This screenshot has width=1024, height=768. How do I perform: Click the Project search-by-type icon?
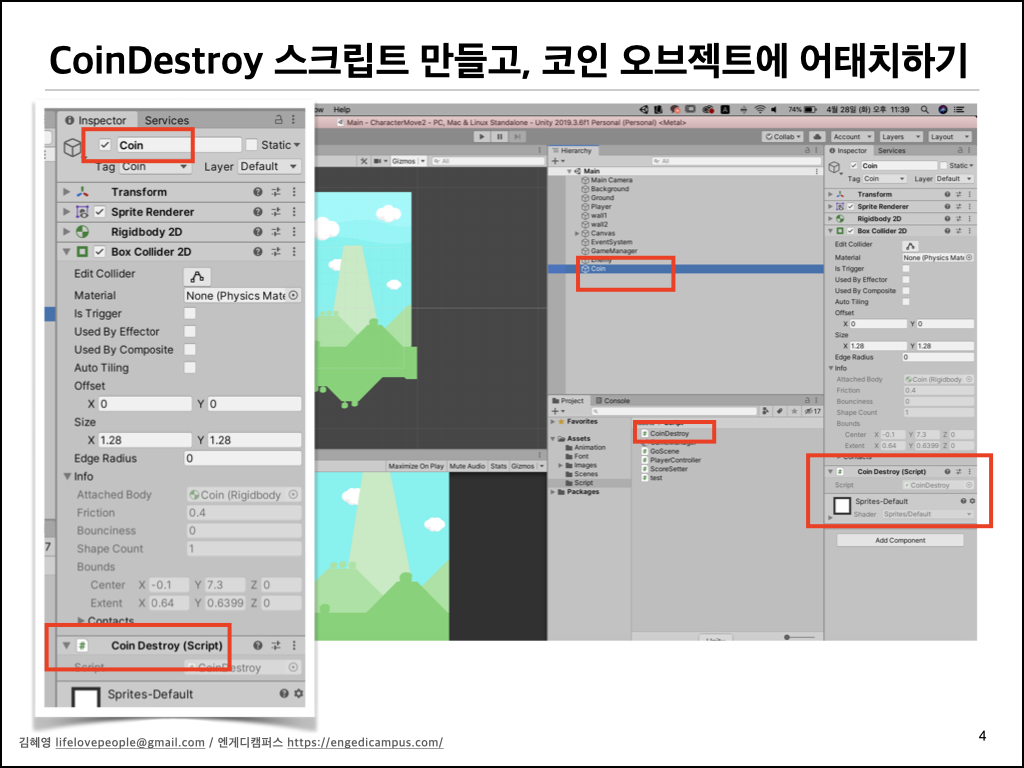pyautogui.click(x=765, y=411)
